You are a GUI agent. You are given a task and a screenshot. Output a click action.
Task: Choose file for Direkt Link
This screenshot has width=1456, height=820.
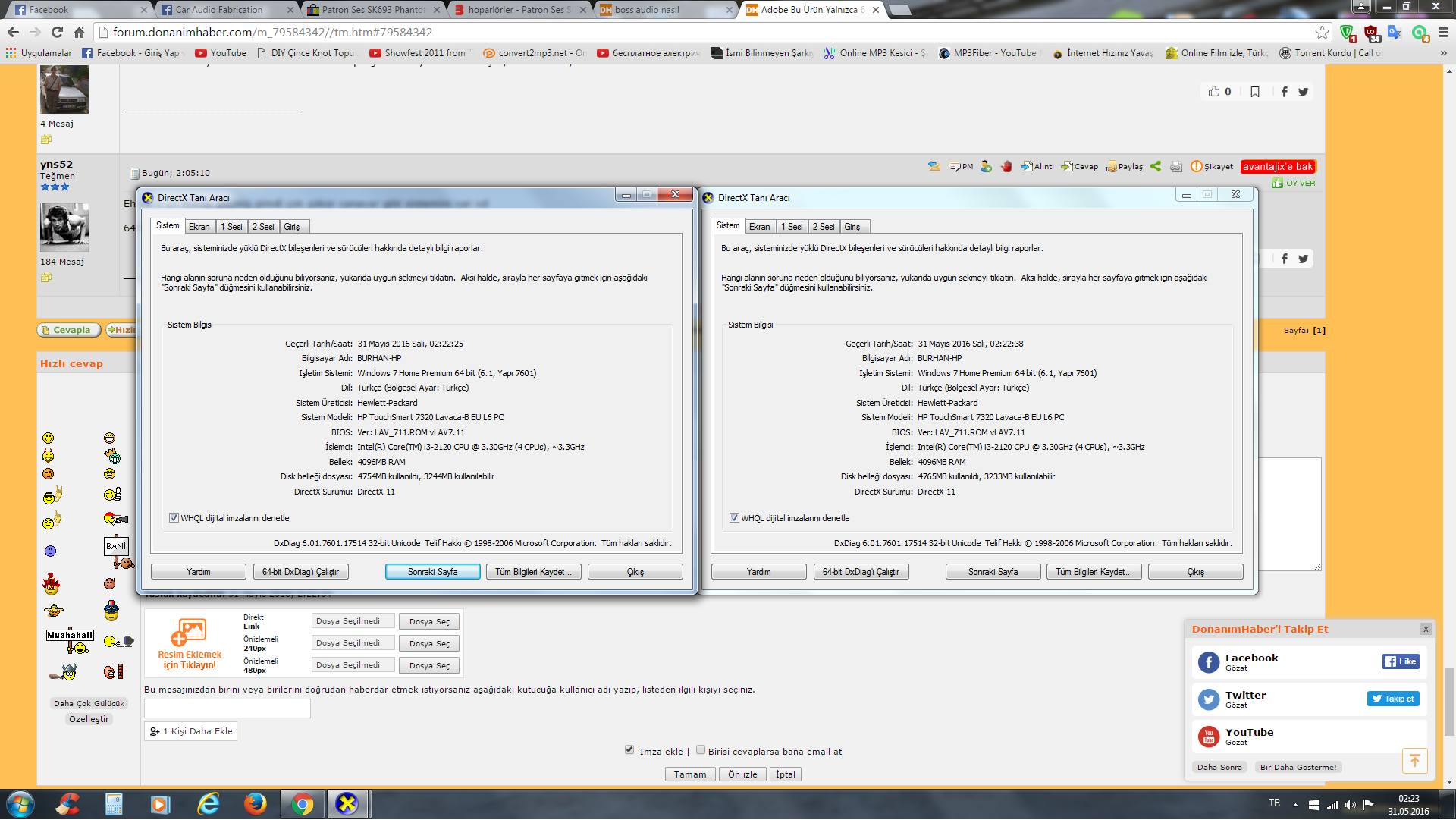coord(429,621)
